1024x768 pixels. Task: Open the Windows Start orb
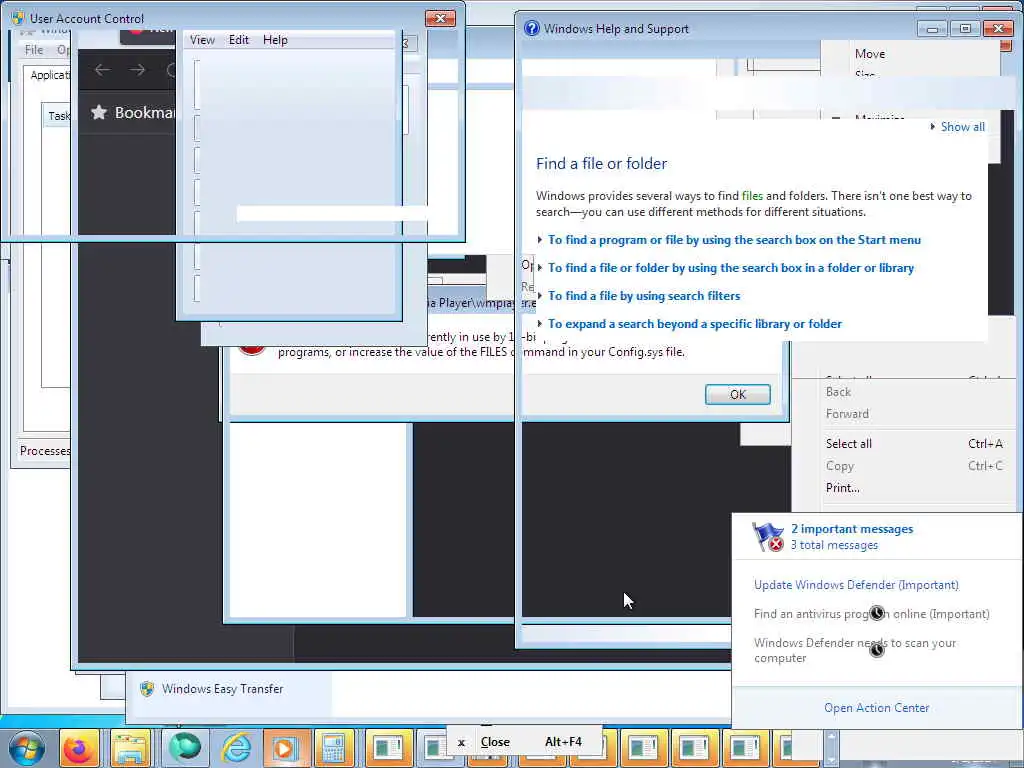[26, 748]
